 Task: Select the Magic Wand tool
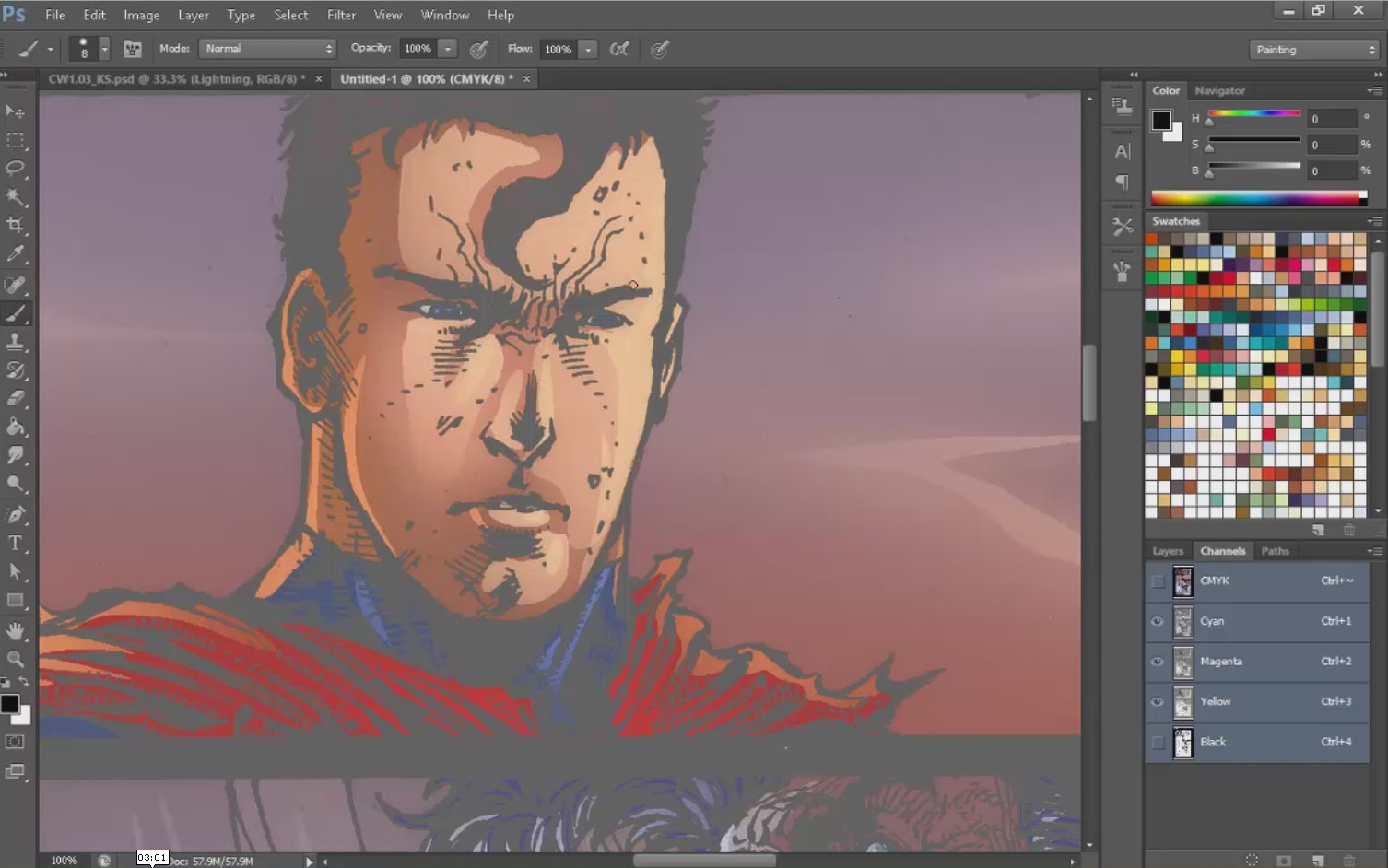point(16,197)
